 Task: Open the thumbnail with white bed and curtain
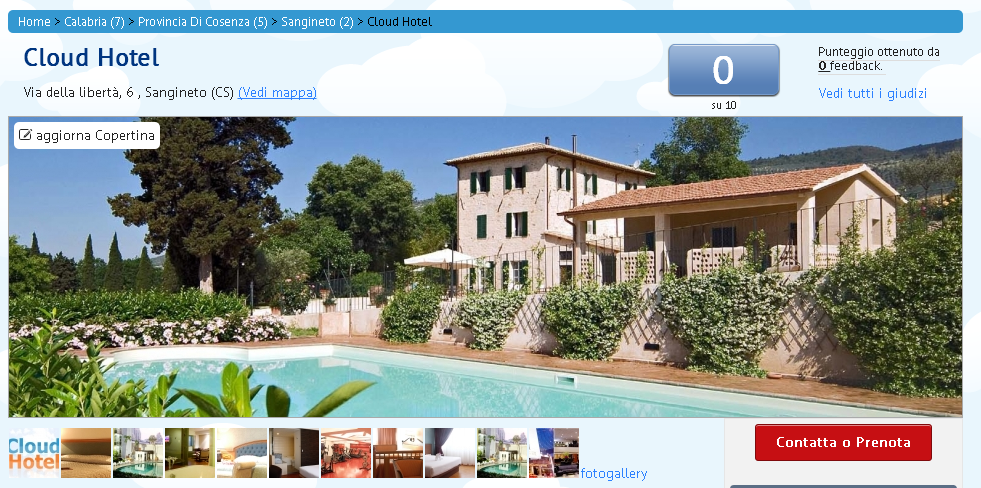[450, 453]
